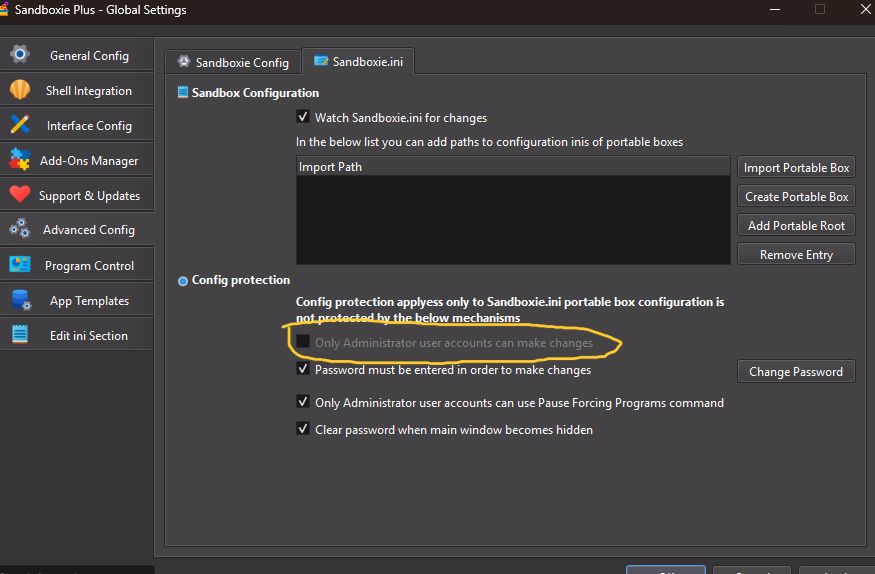This screenshot has width=875, height=574.
Task: Click Import Portable Box button
Action: point(796,168)
